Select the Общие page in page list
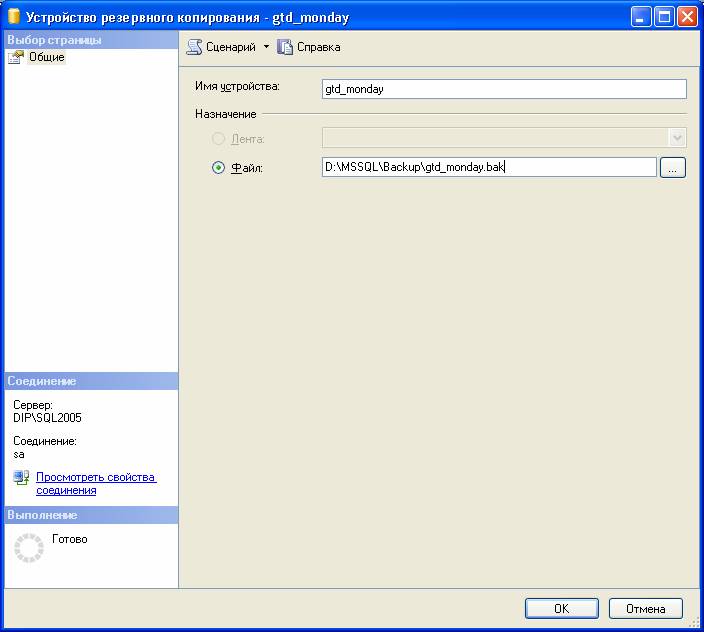Viewport: 704px width, 632px height. tap(46, 57)
